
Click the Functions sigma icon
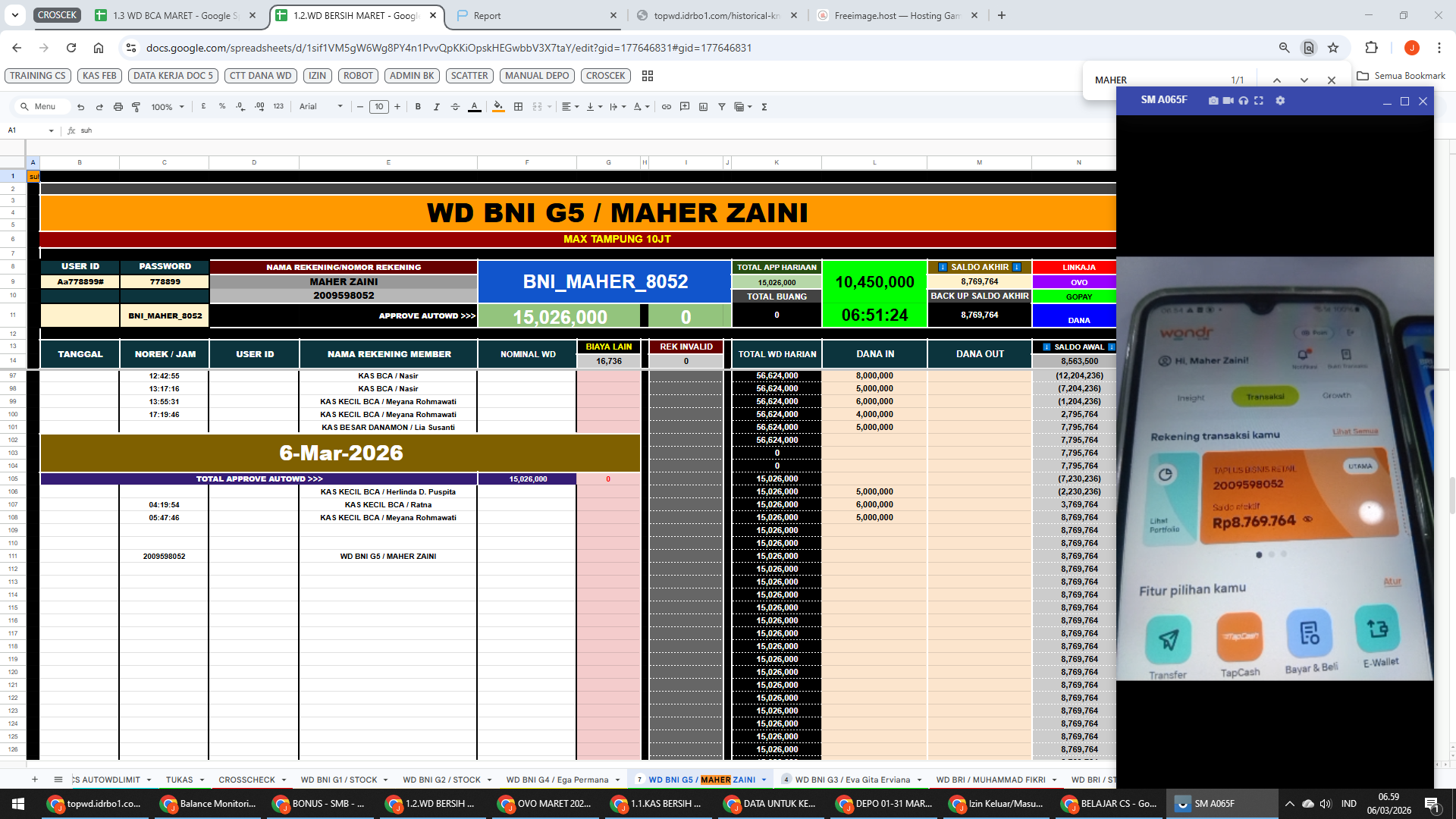tap(764, 107)
